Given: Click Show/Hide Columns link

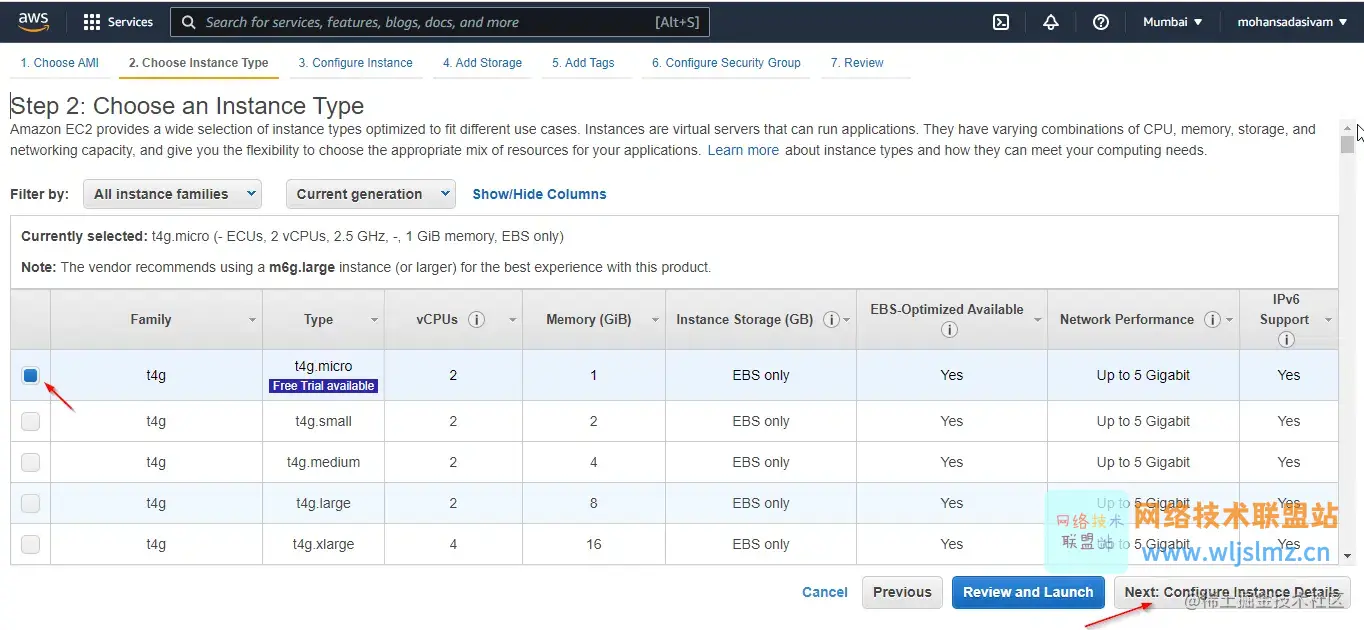Looking at the screenshot, I should (539, 194).
